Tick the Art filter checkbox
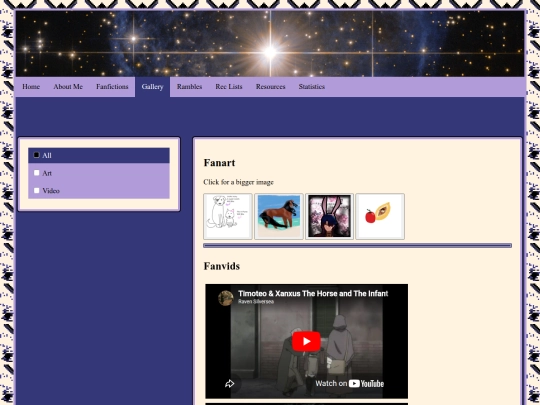540x405 pixels. pyautogui.click(x=37, y=173)
